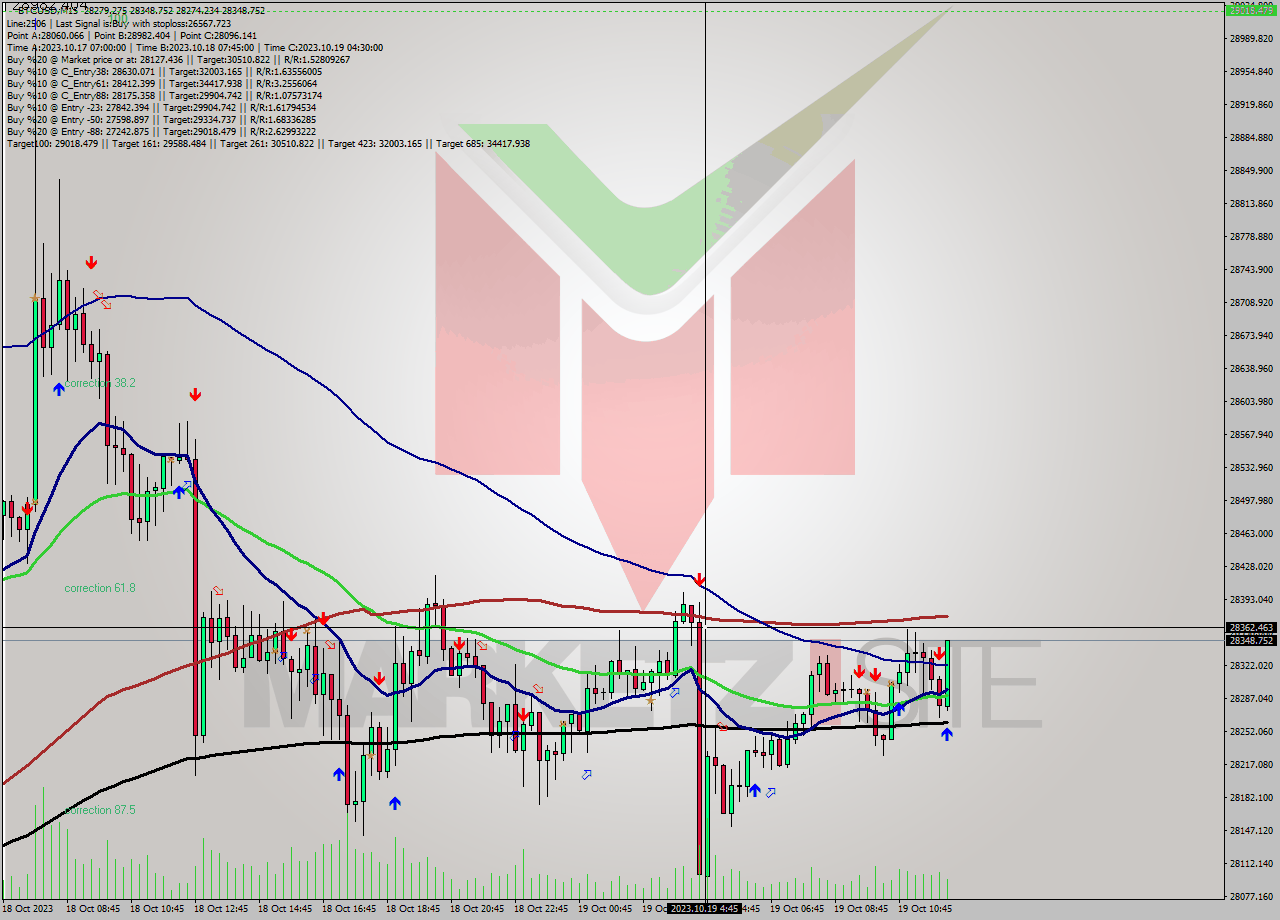Viewport: 1280px width, 920px height.
Task: Click the highlighted 28362.463 crosshair price label
Action: 1250,628
